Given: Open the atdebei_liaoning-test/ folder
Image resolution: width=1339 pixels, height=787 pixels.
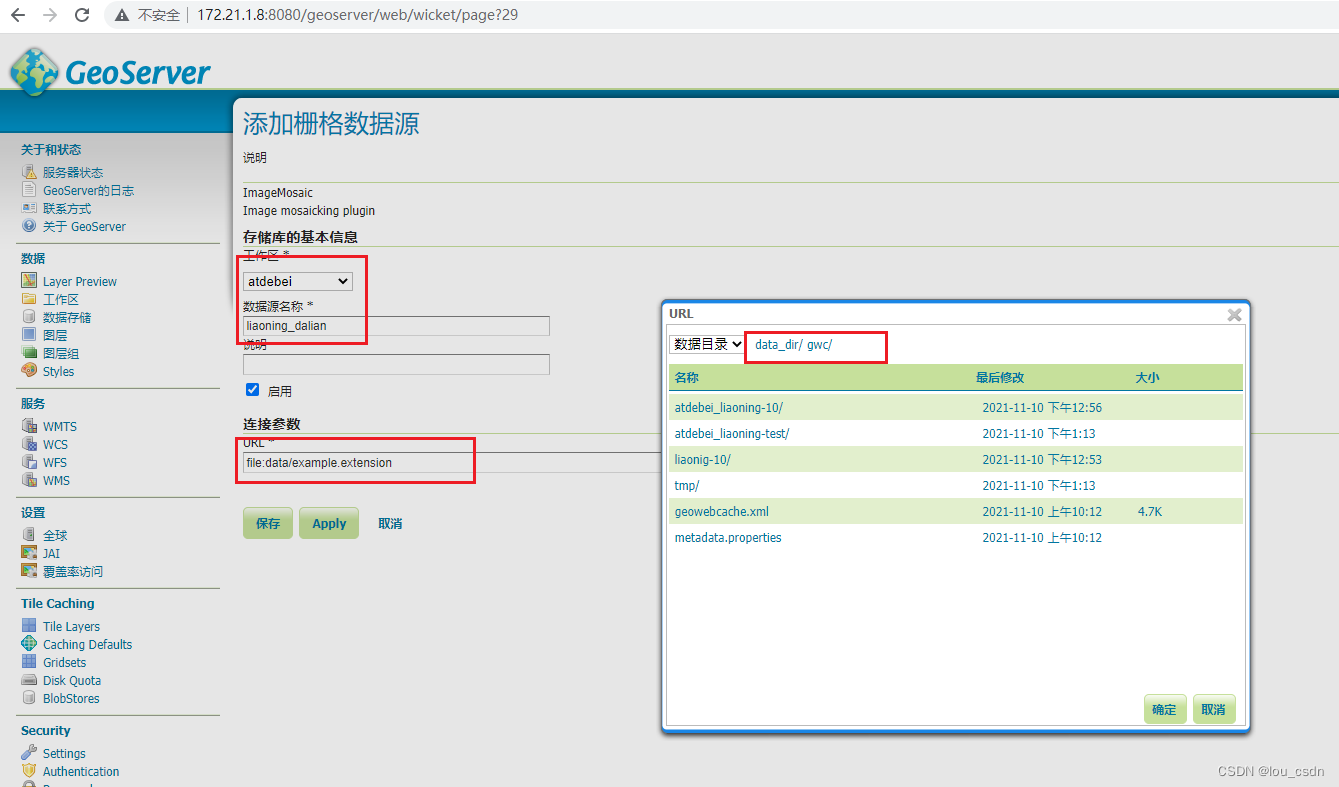Looking at the screenshot, I should (732, 433).
